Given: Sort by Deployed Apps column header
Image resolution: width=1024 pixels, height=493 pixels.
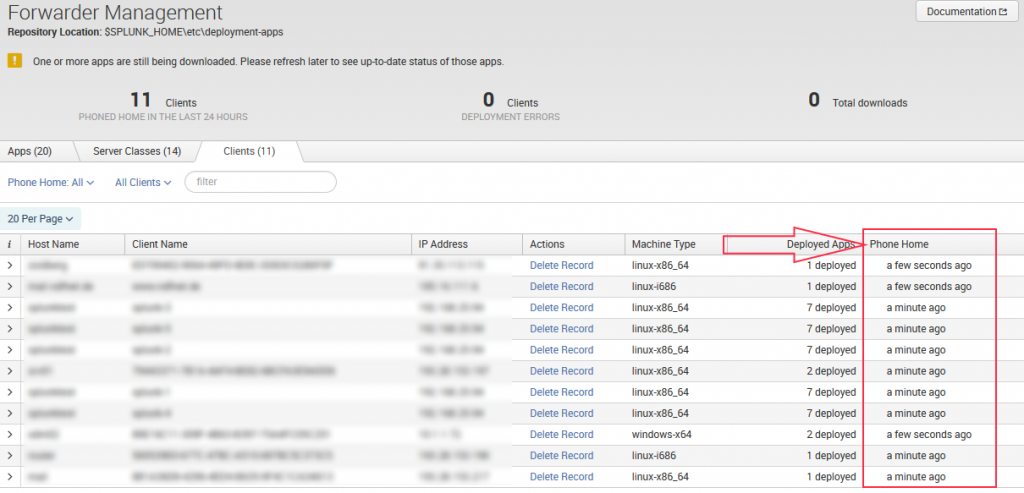Looking at the screenshot, I should pyautogui.click(x=821, y=244).
